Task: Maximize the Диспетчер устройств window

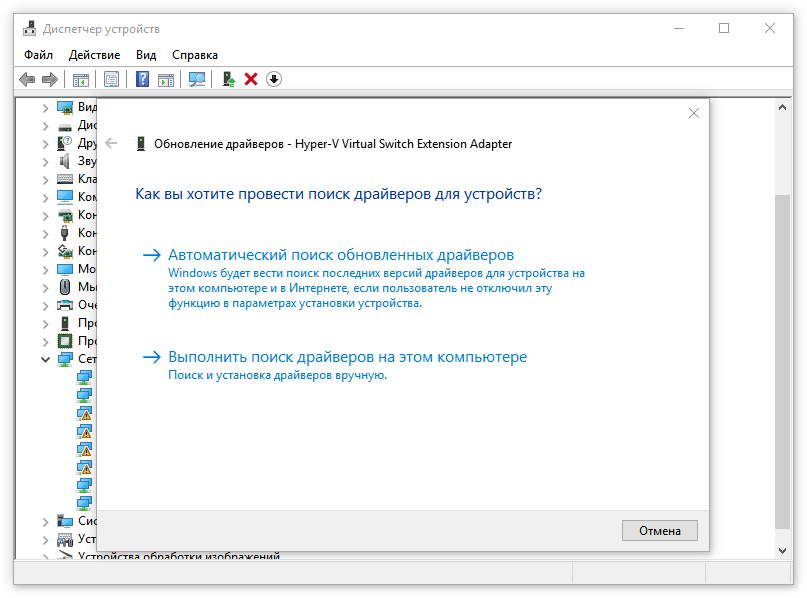Action: pos(724,28)
